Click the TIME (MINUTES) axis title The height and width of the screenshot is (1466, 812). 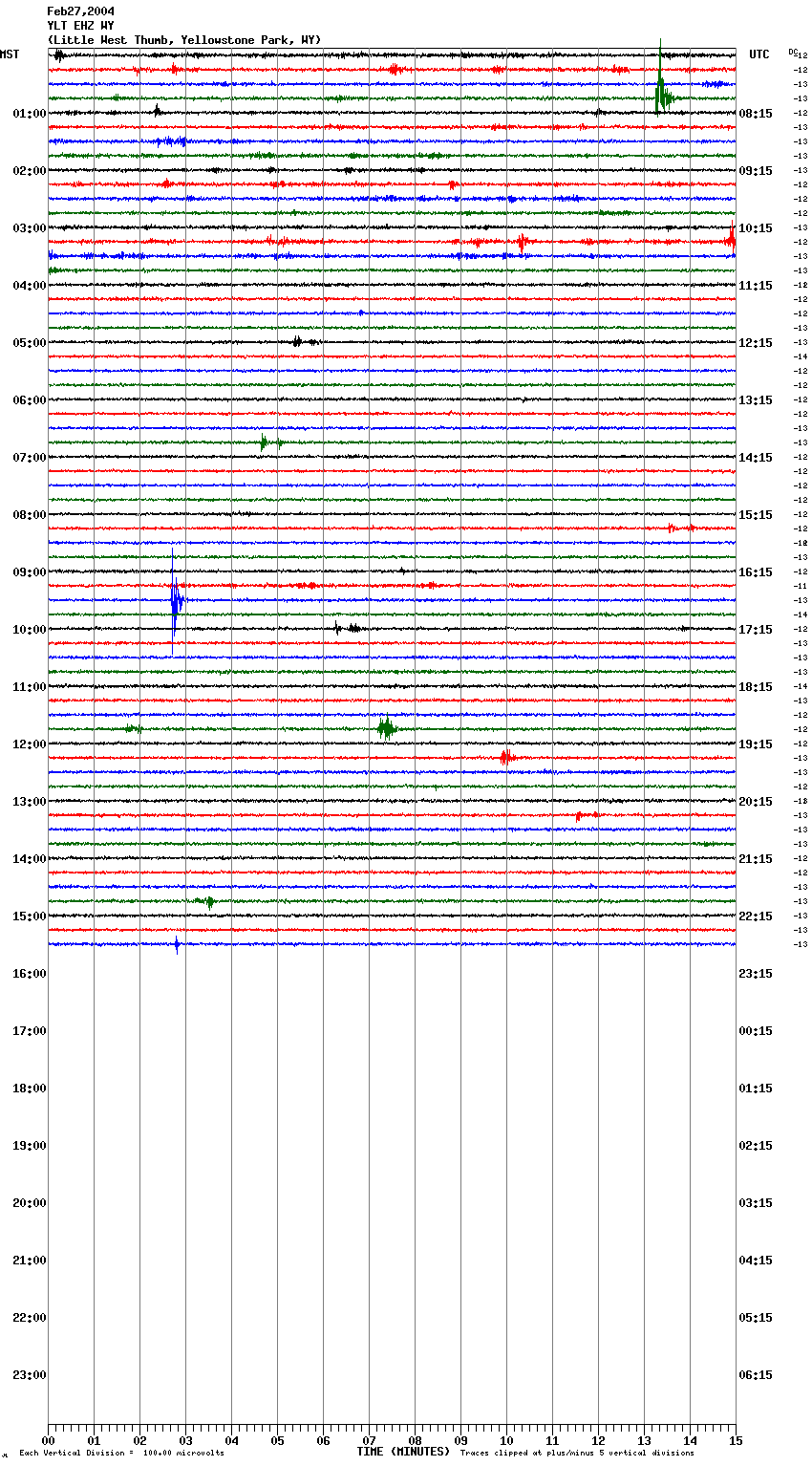pyautogui.click(x=403, y=1452)
